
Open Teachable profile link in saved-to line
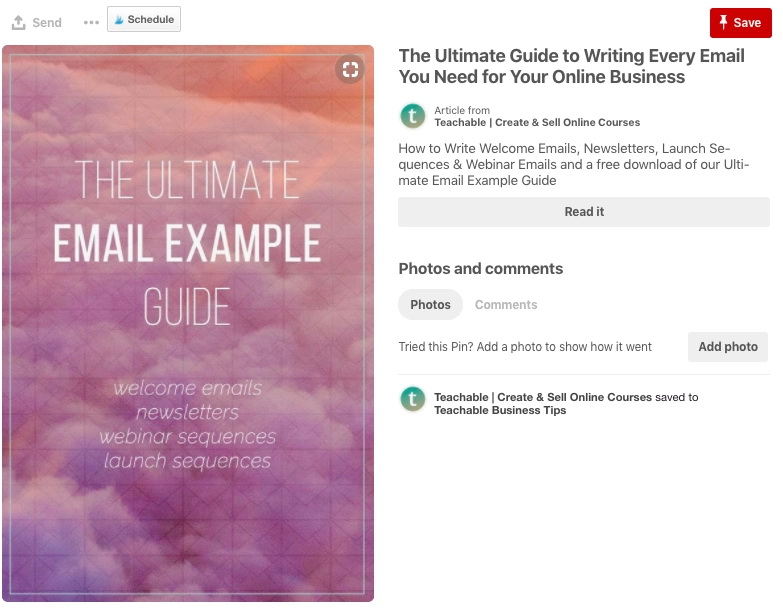point(543,397)
